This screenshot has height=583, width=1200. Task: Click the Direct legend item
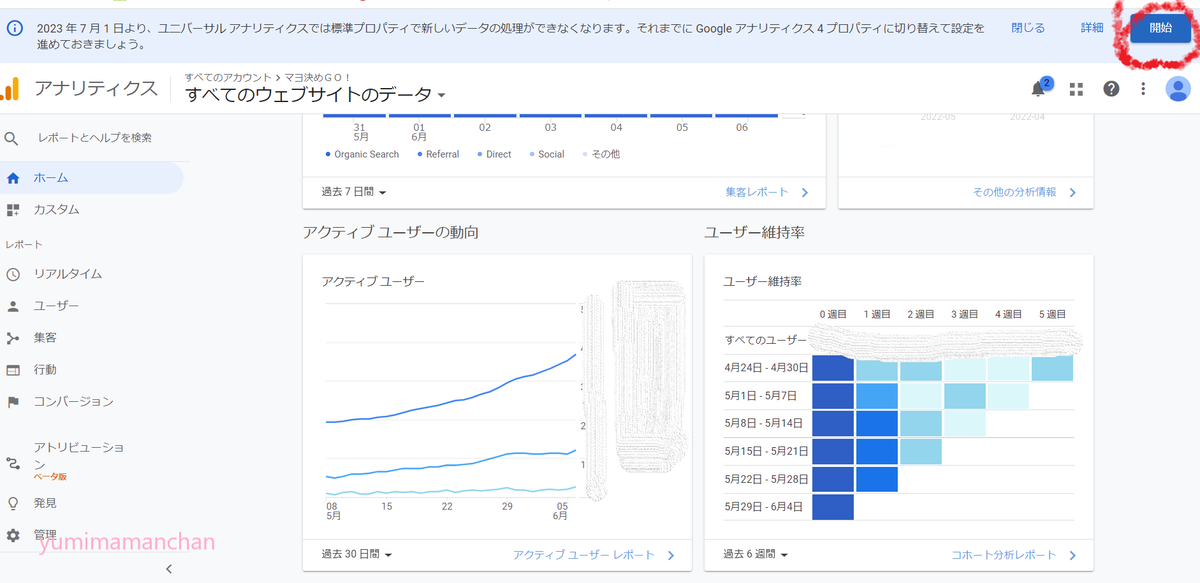pyautogui.click(x=494, y=155)
